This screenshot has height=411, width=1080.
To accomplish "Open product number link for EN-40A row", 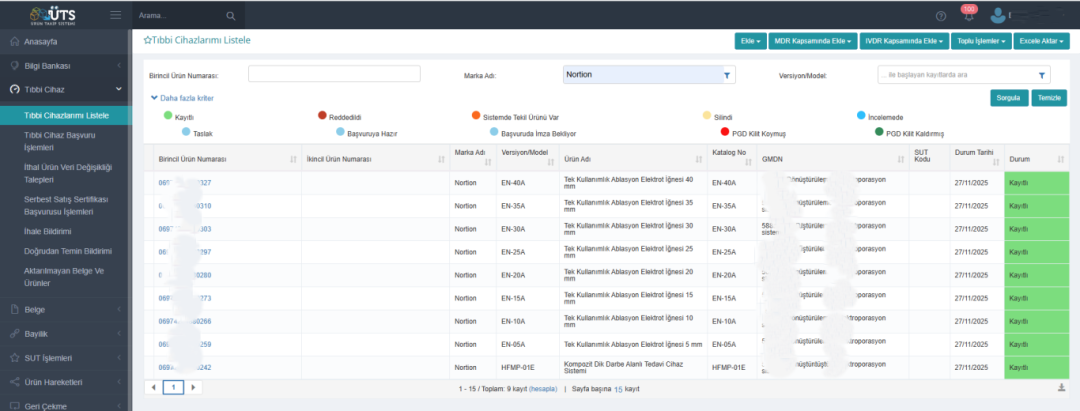I will coord(185,182).
